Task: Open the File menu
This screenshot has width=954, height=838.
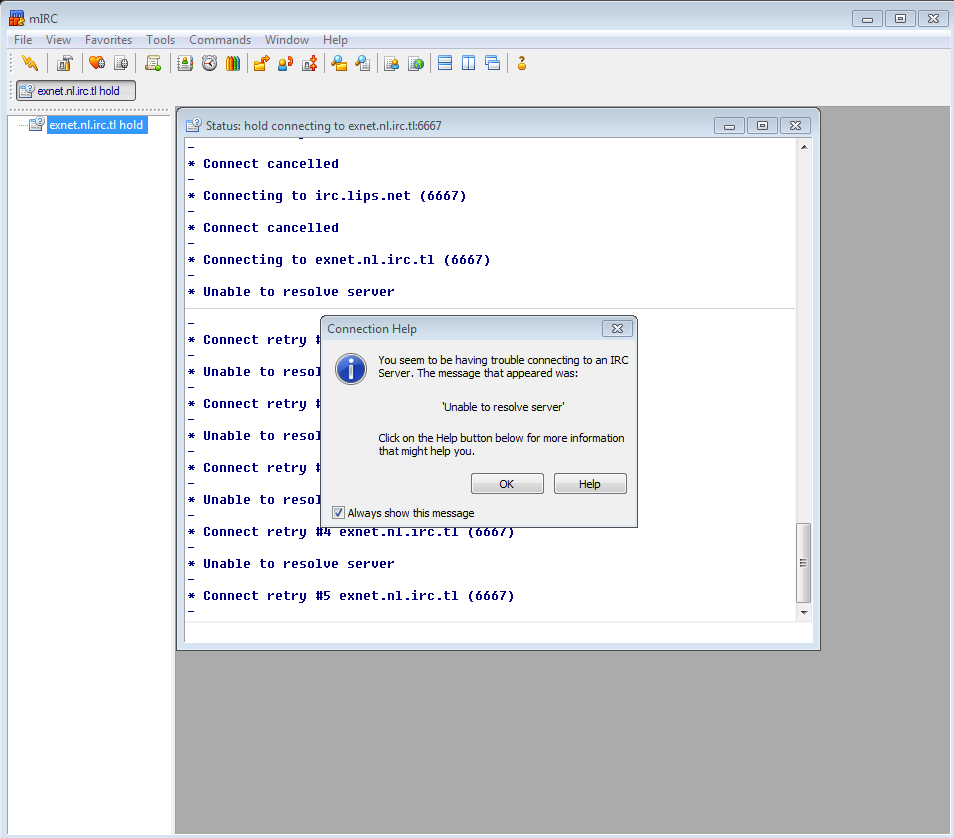Action: 23,40
